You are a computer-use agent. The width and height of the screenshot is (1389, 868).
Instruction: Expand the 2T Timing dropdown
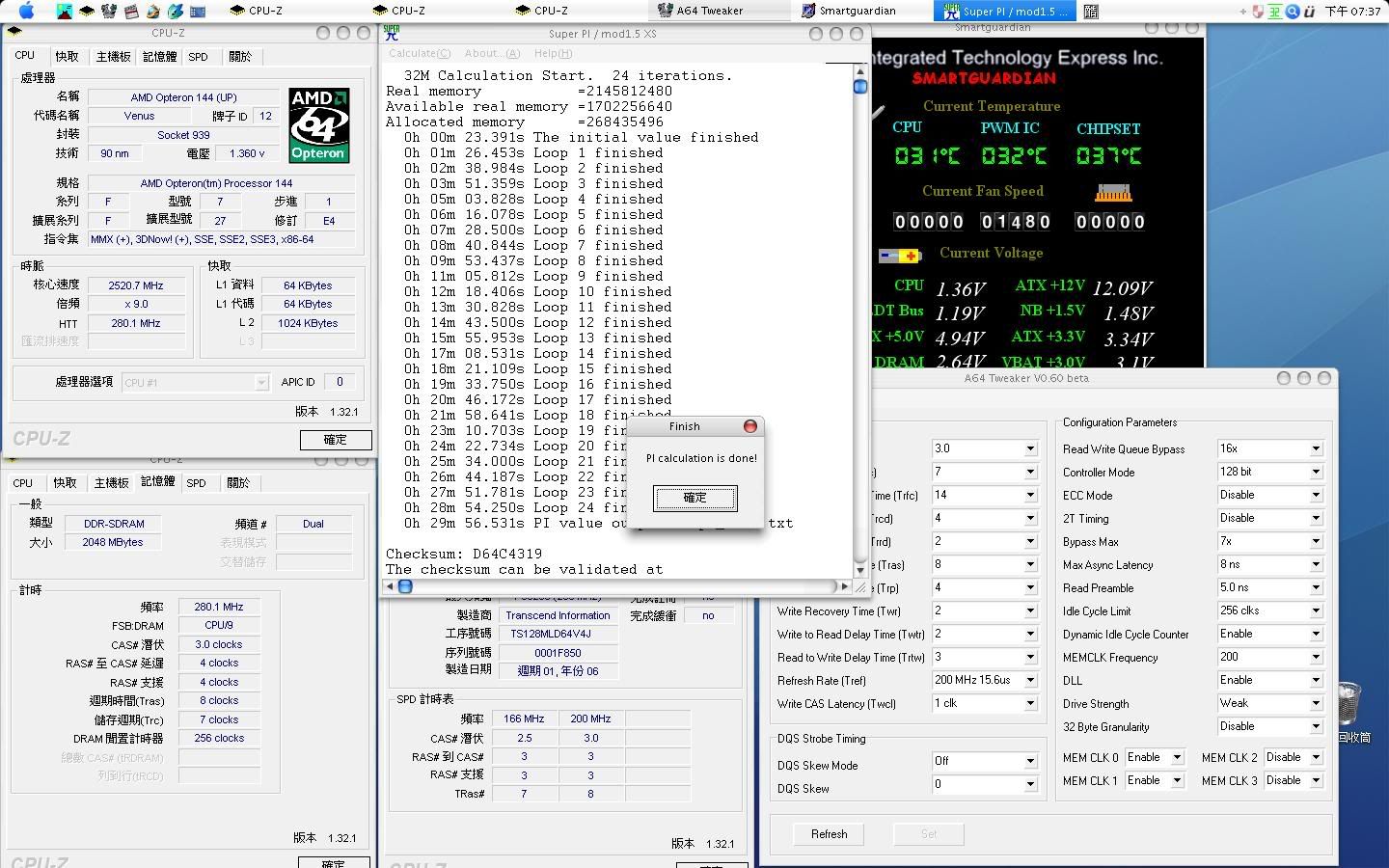pyautogui.click(x=1270, y=519)
